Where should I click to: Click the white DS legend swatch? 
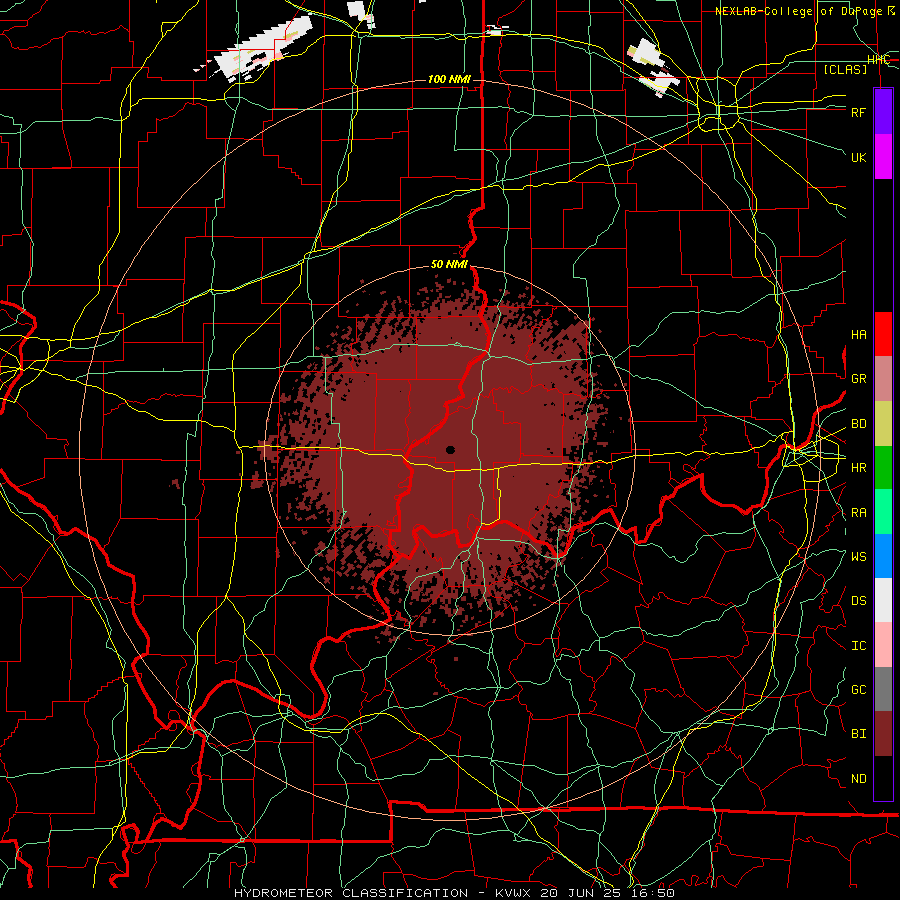pos(883,600)
